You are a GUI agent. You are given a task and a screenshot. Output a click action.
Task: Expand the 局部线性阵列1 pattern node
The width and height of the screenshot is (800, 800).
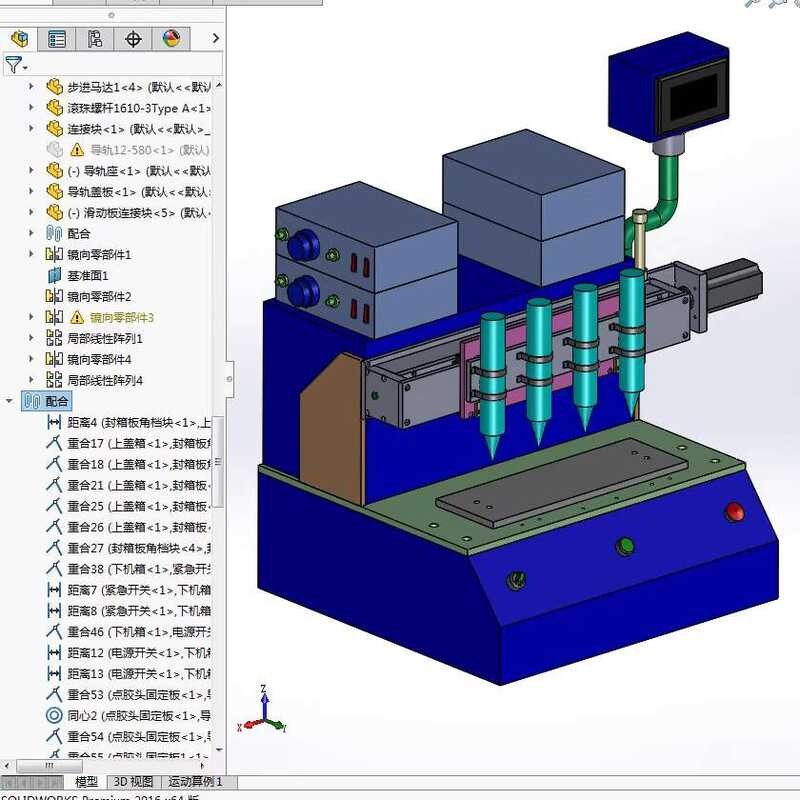tap(31, 338)
